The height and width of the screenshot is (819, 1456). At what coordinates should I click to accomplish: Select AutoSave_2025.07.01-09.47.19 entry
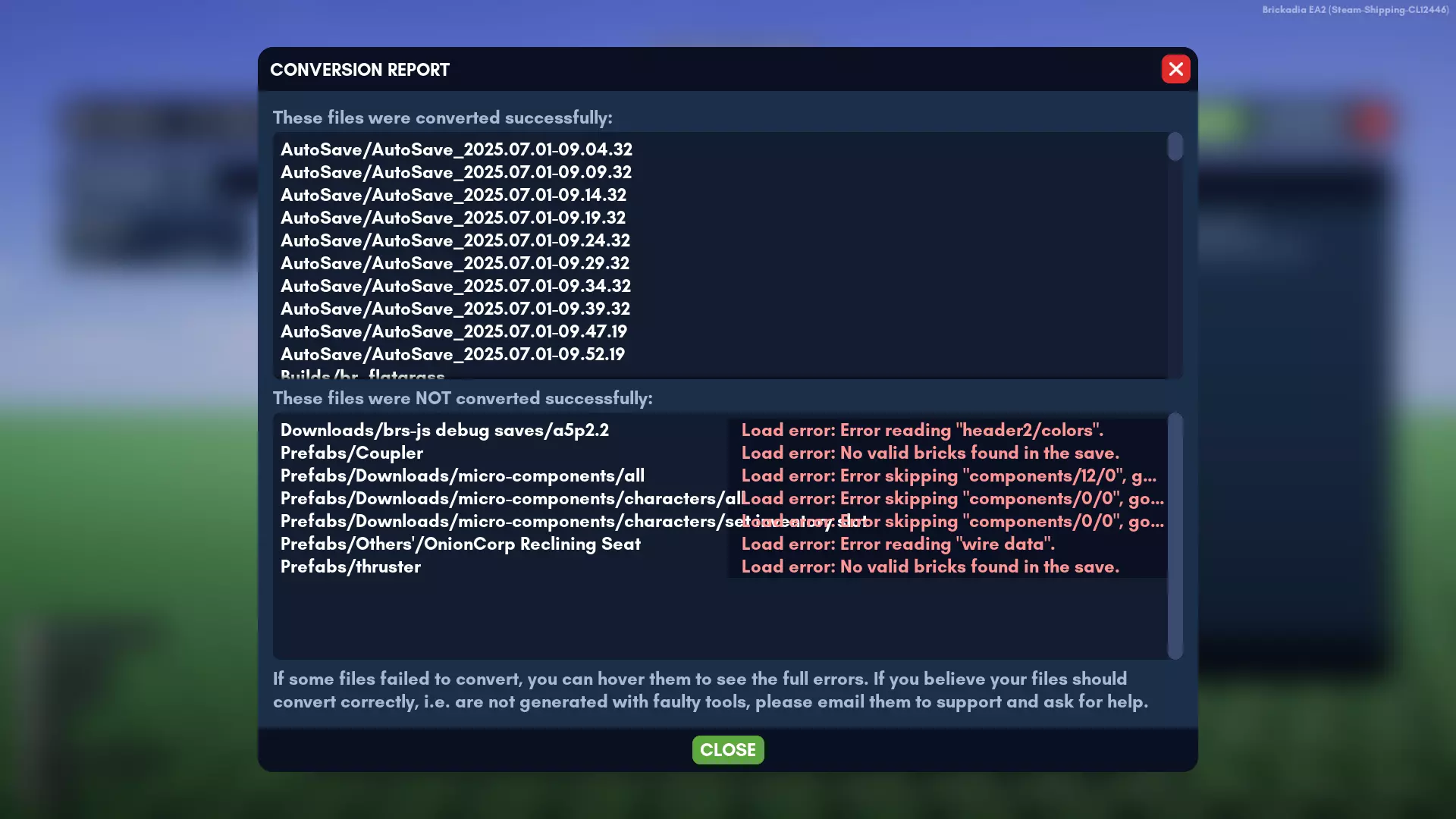(453, 331)
